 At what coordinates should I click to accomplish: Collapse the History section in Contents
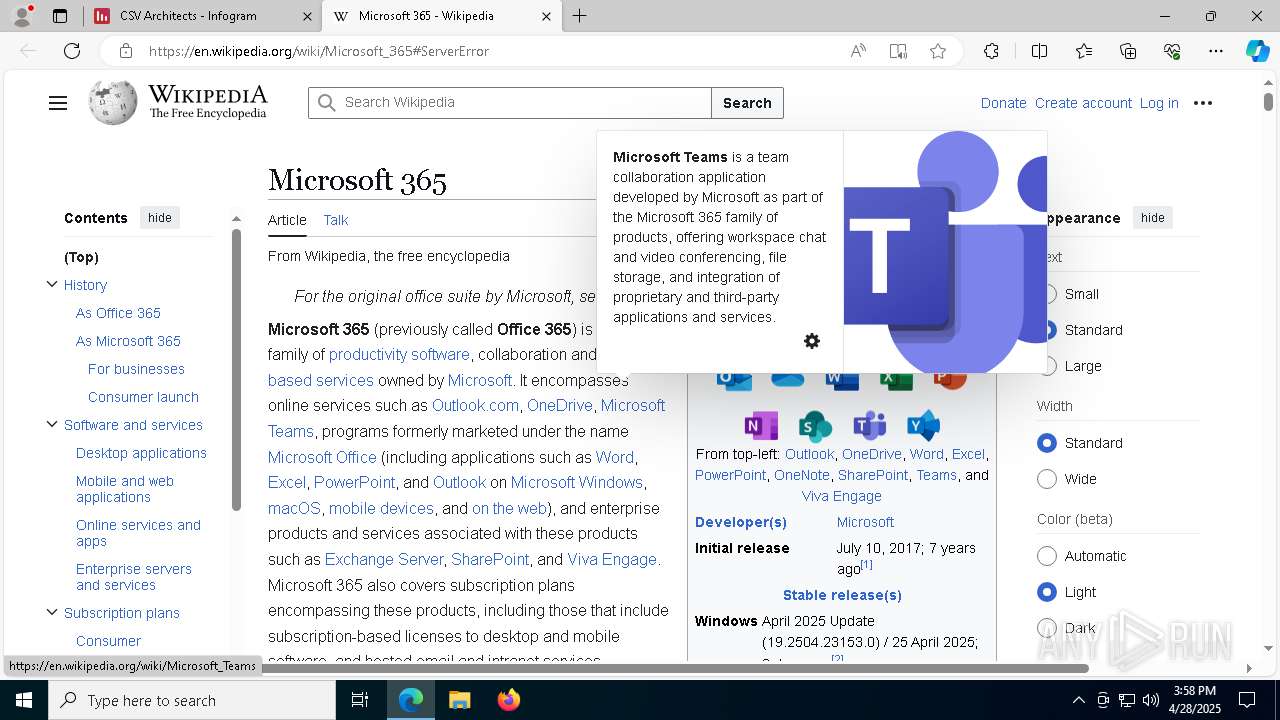[x=52, y=284]
